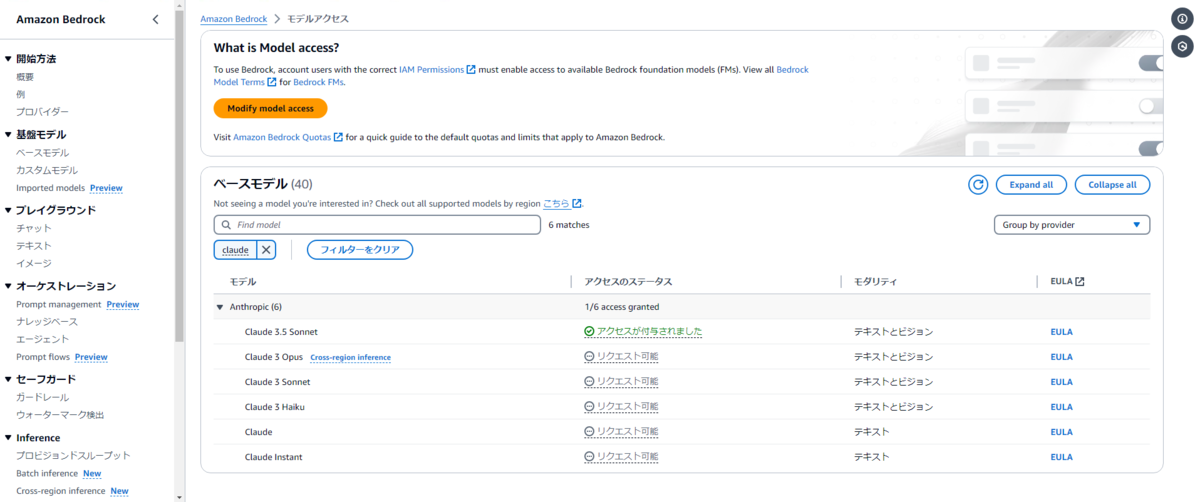
Task: Open ベースモデル in the sidebar
Action: pos(43,153)
